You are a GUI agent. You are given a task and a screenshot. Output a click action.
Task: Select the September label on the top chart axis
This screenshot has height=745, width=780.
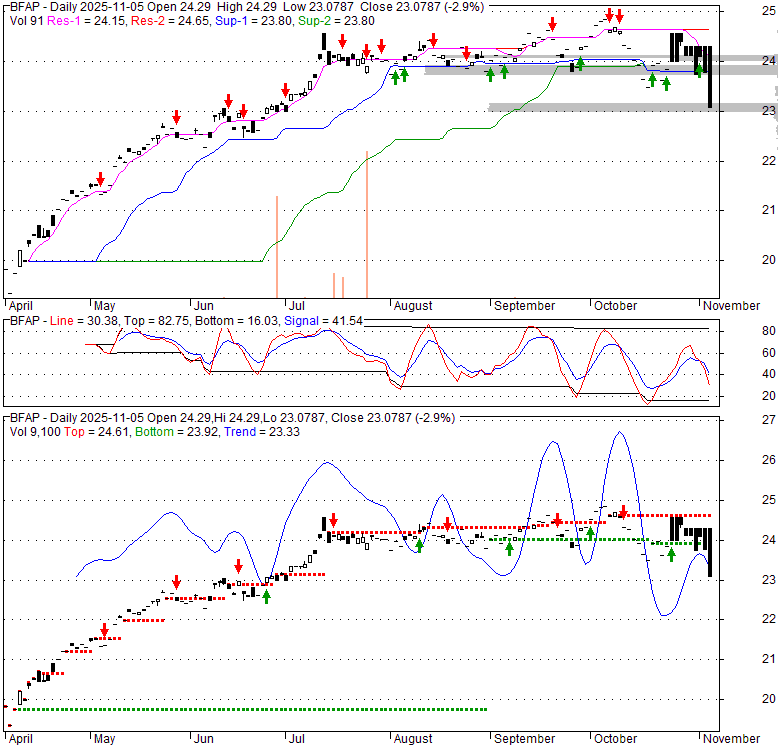click(x=523, y=305)
